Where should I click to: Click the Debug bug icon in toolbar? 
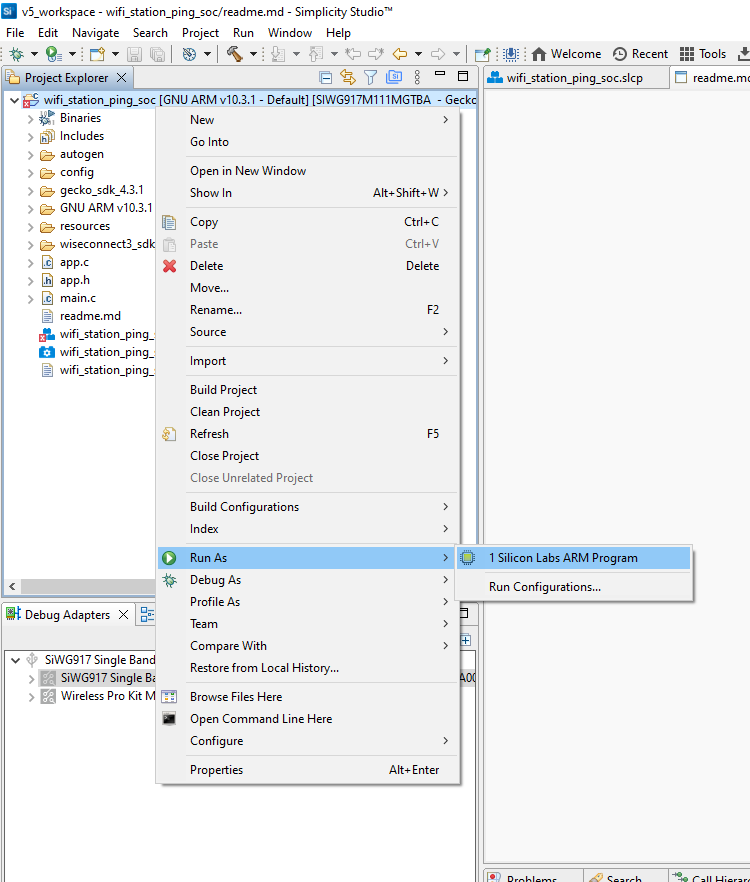click(16, 54)
